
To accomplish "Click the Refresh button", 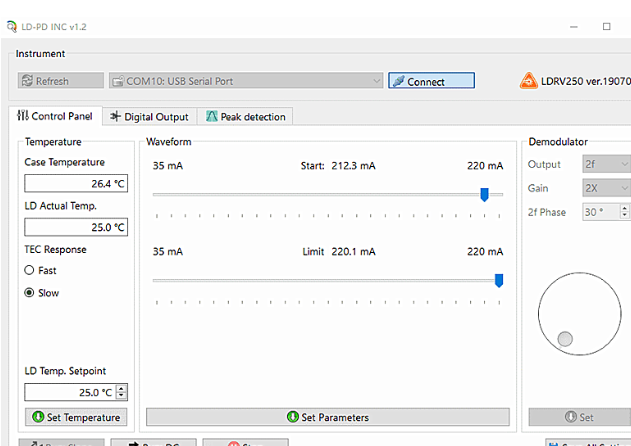I will [x=61, y=81].
